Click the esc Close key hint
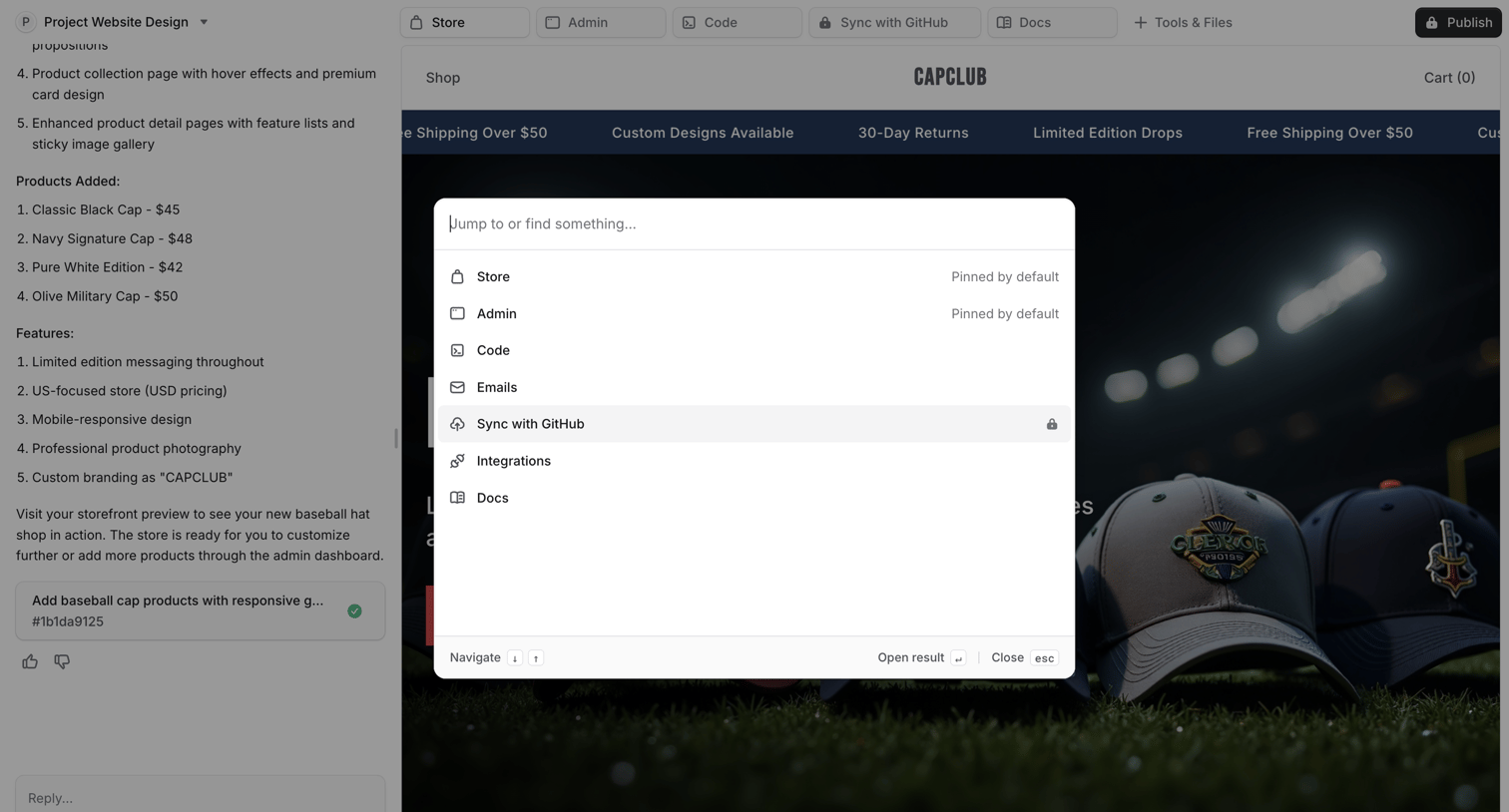Image resolution: width=1509 pixels, height=812 pixels. (1044, 658)
